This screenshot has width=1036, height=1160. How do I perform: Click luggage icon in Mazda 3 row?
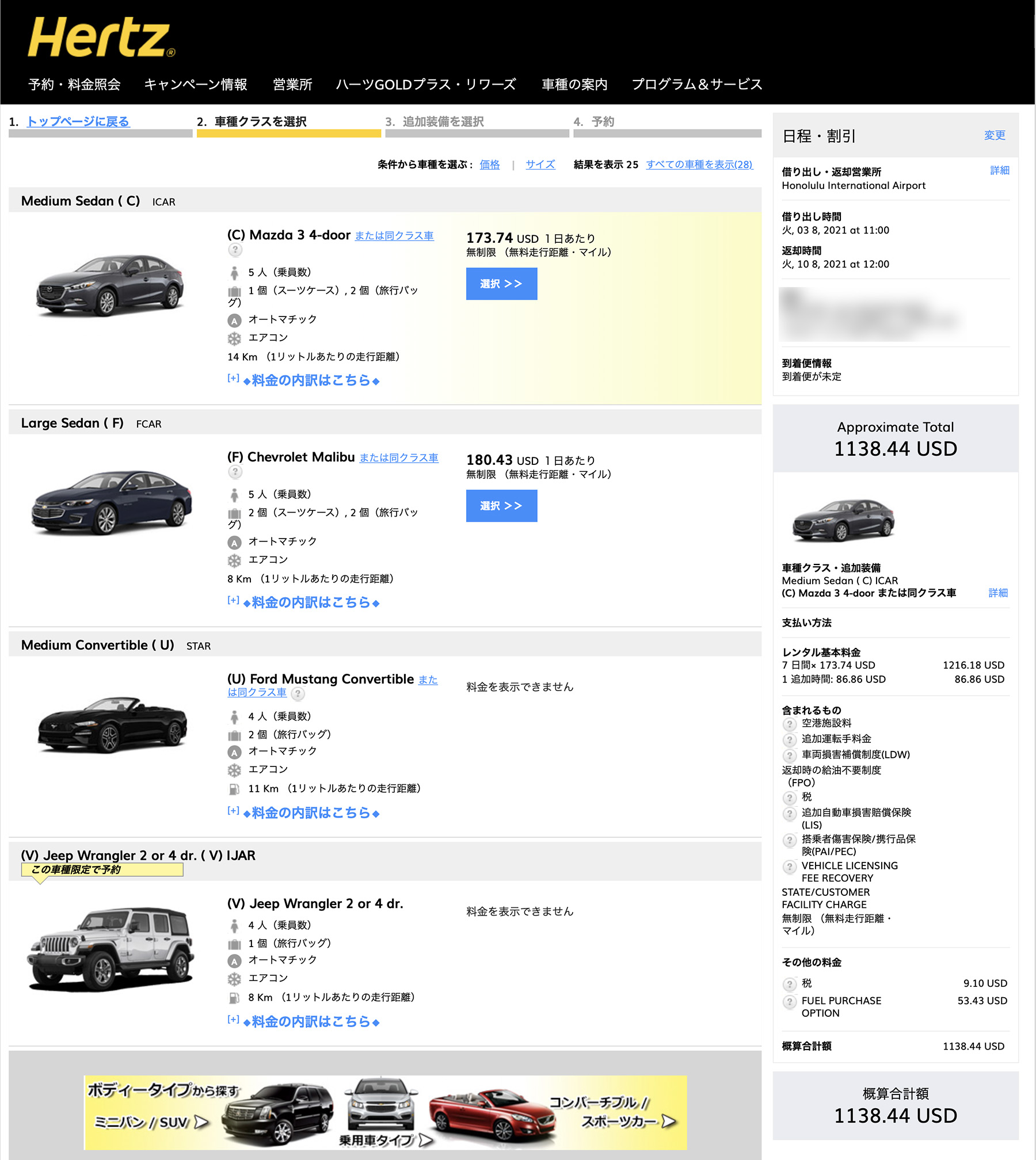234,291
